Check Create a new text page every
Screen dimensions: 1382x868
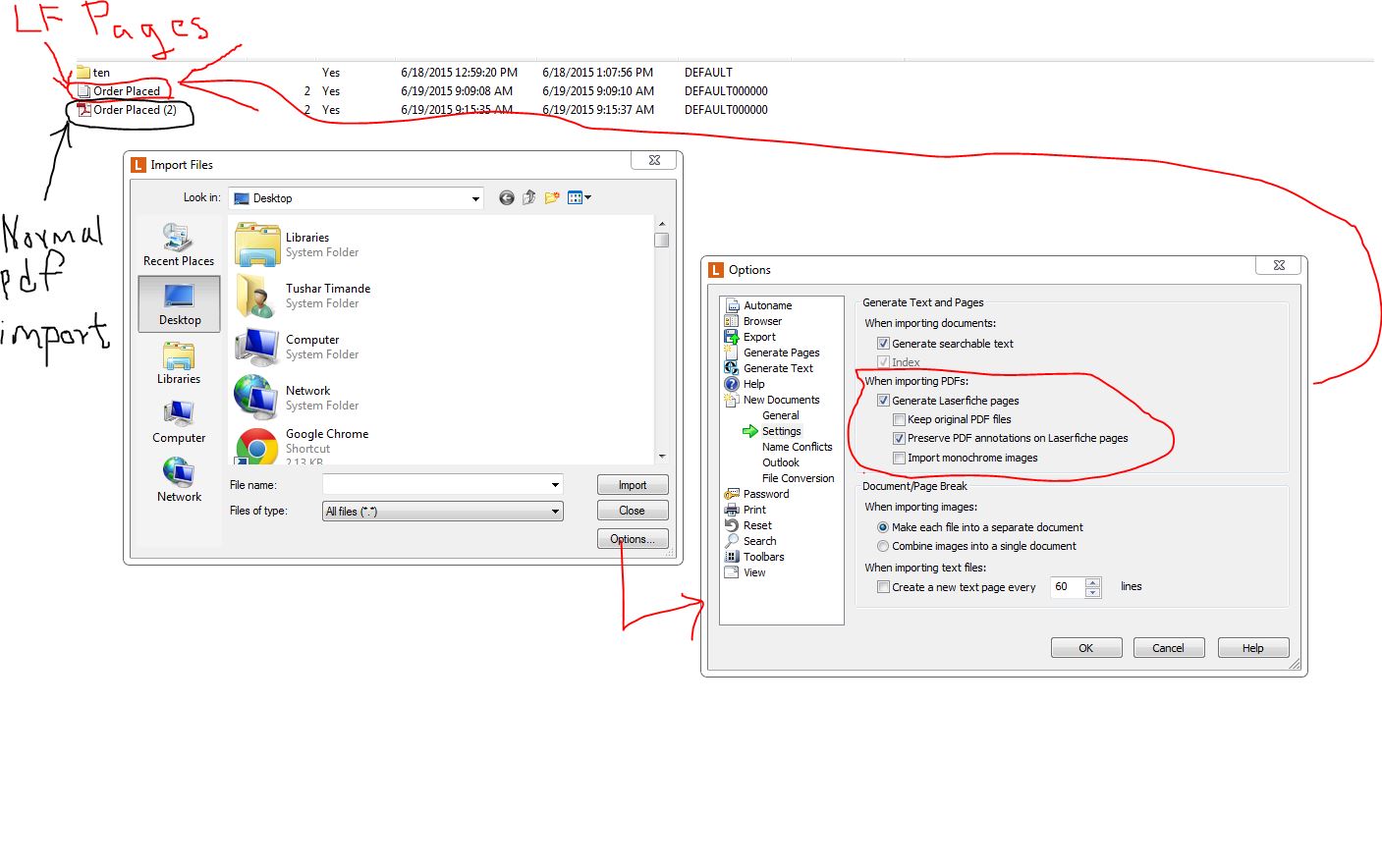(x=883, y=587)
